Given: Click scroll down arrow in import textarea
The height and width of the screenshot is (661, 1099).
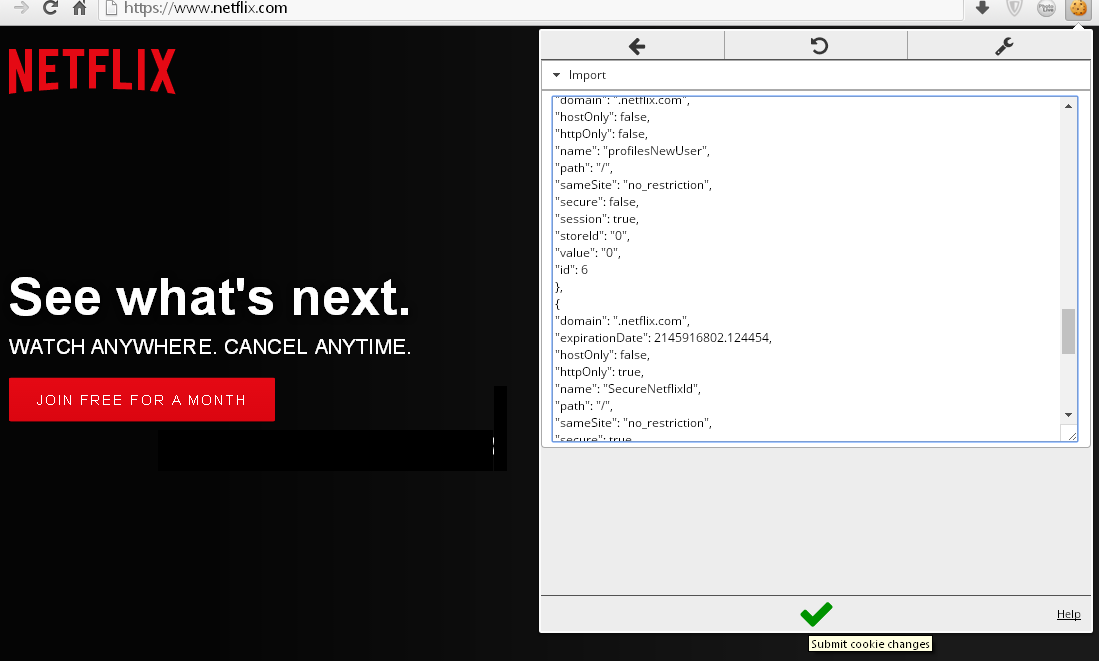Looking at the screenshot, I should (x=1068, y=415).
